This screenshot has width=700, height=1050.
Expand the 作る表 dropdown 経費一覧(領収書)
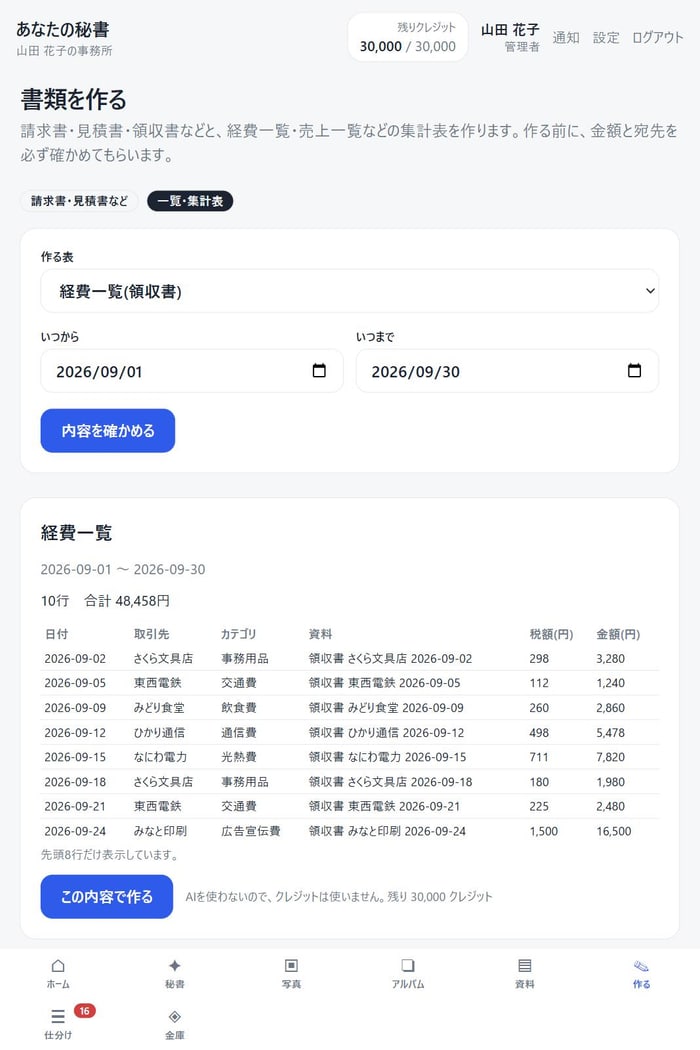[350, 291]
